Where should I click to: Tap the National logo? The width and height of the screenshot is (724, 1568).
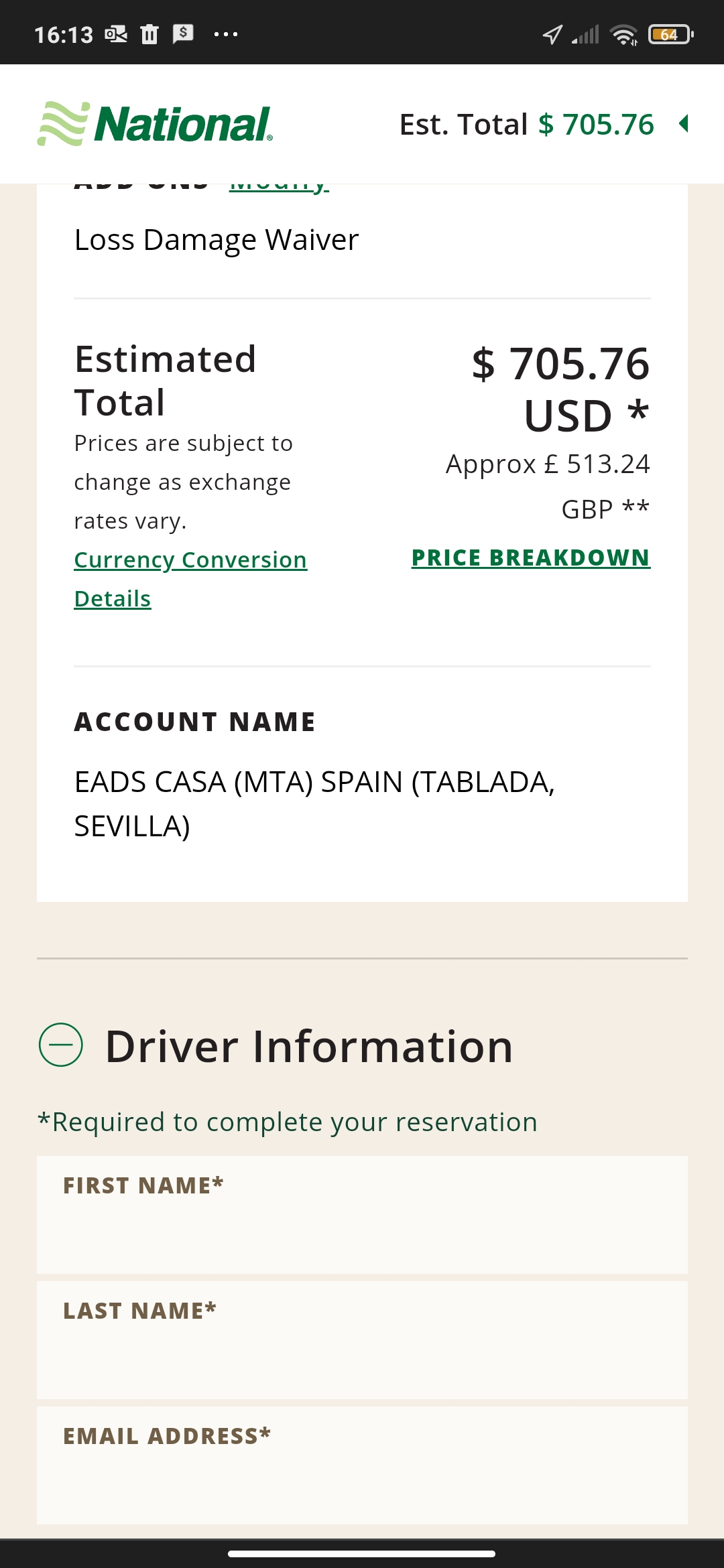tap(155, 124)
